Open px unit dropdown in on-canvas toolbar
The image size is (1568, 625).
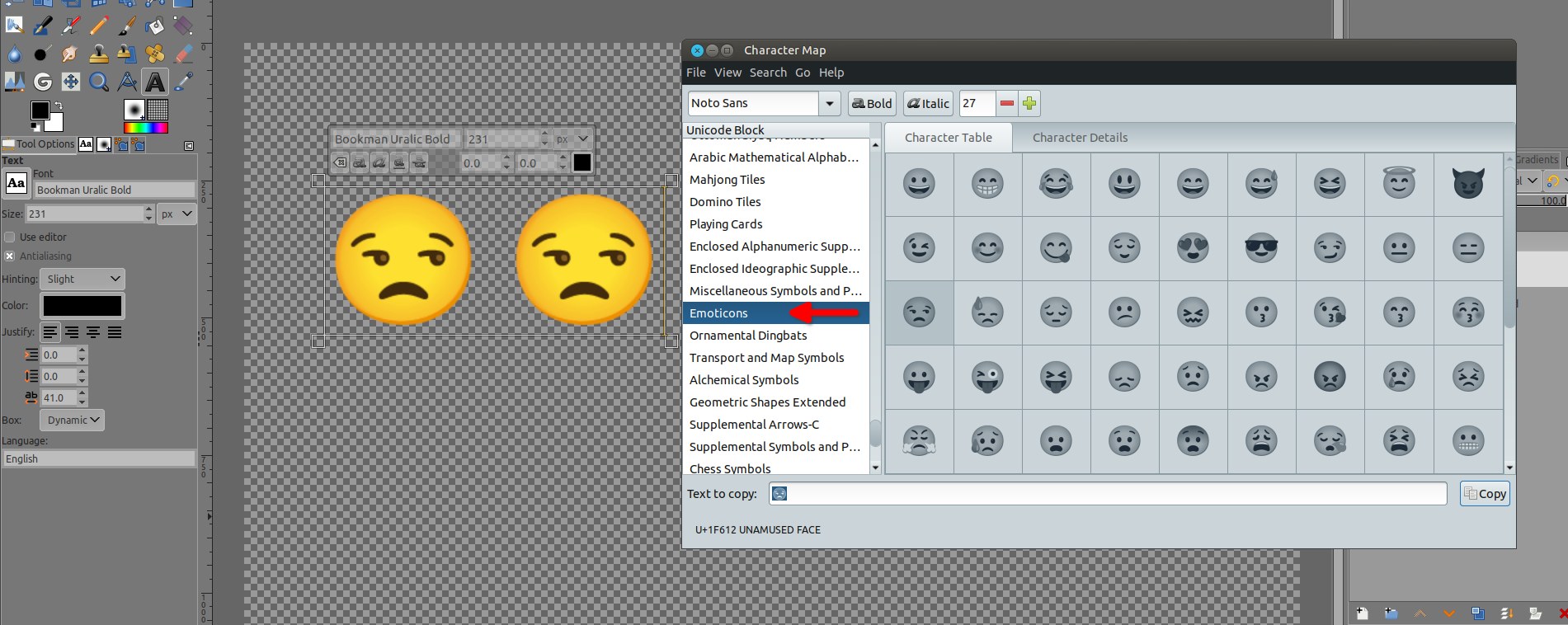click(572, 139)
